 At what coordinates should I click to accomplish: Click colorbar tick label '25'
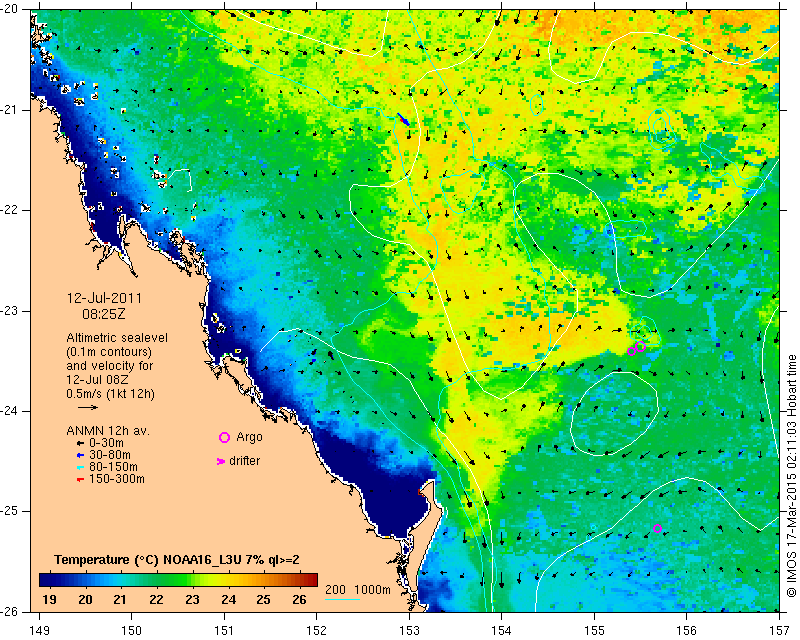263,599
